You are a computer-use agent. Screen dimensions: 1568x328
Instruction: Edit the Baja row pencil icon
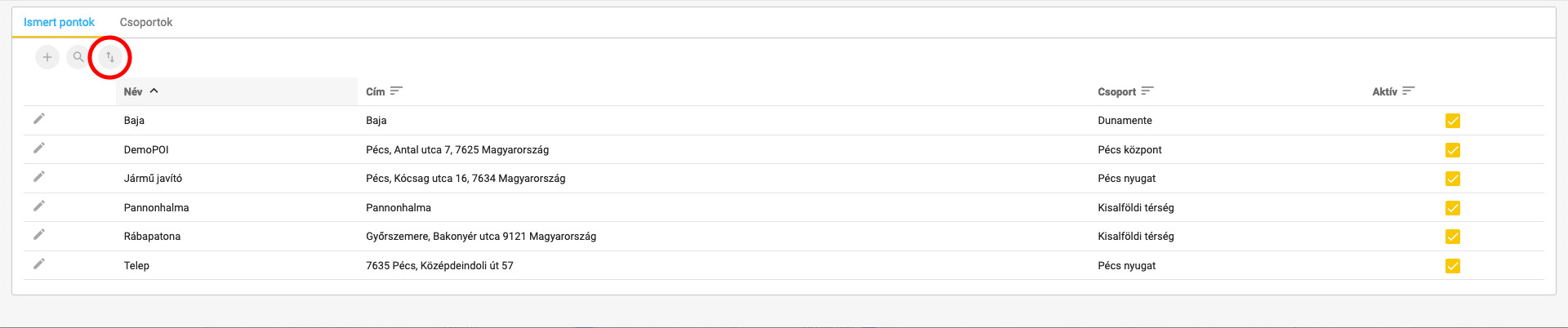pyautogui.click(x=38, y=119)
